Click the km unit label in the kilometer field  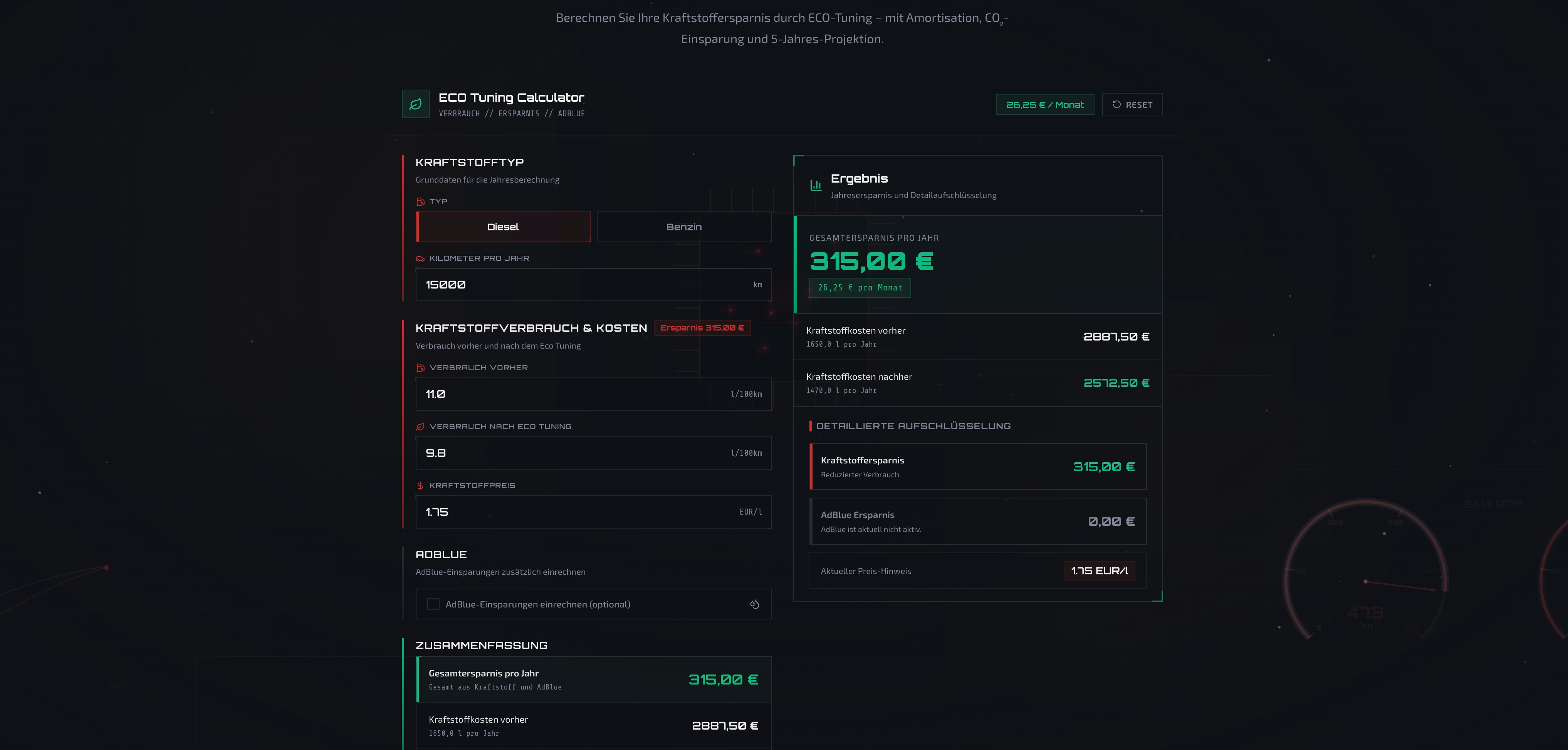[757, 285]
